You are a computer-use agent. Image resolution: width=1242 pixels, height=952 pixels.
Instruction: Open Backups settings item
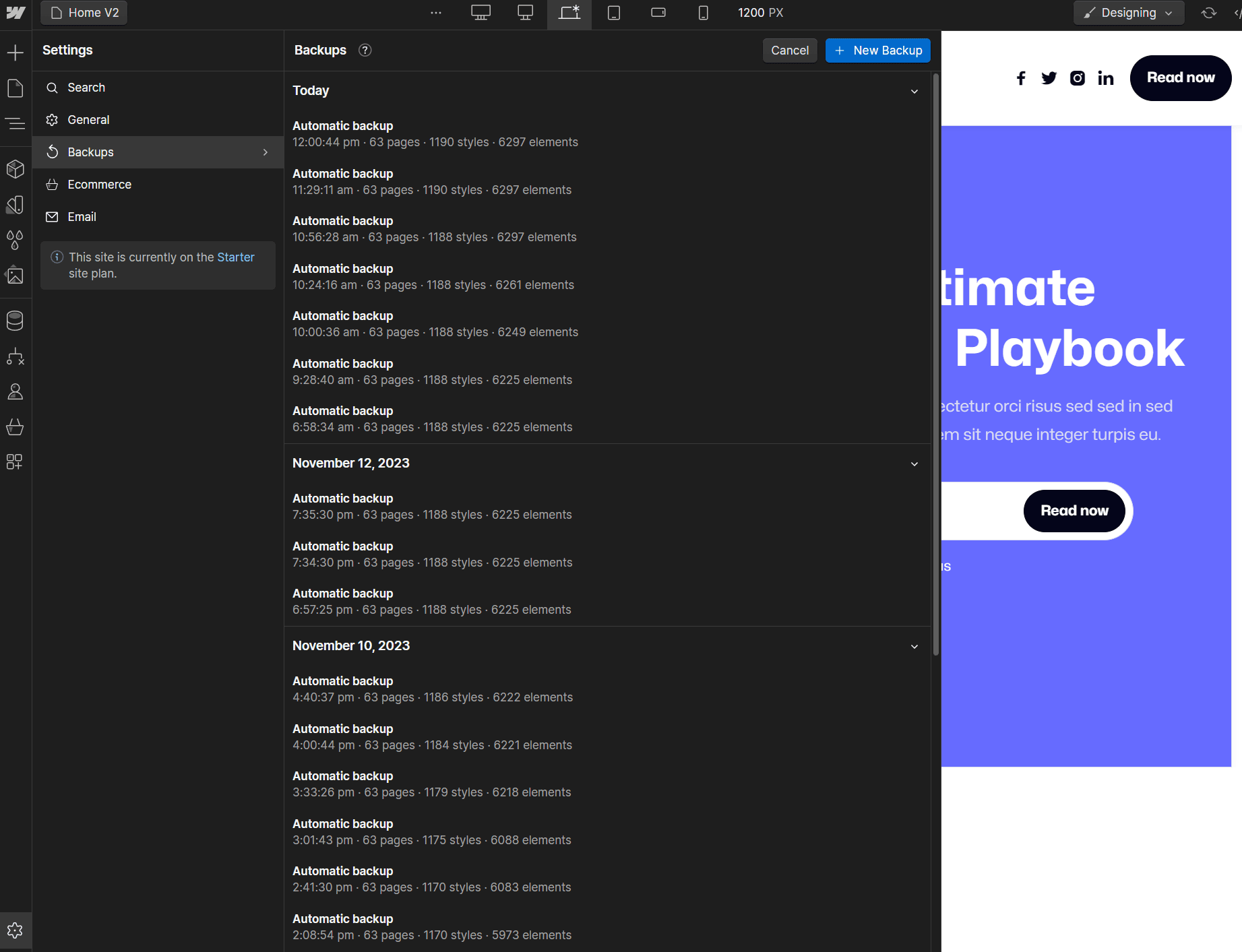[x=158, y=152]
